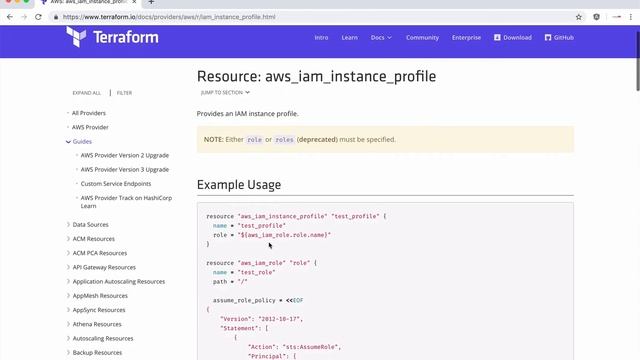Click the padlock site security icon
640x360 pixels.
click(x=56, y=17)
